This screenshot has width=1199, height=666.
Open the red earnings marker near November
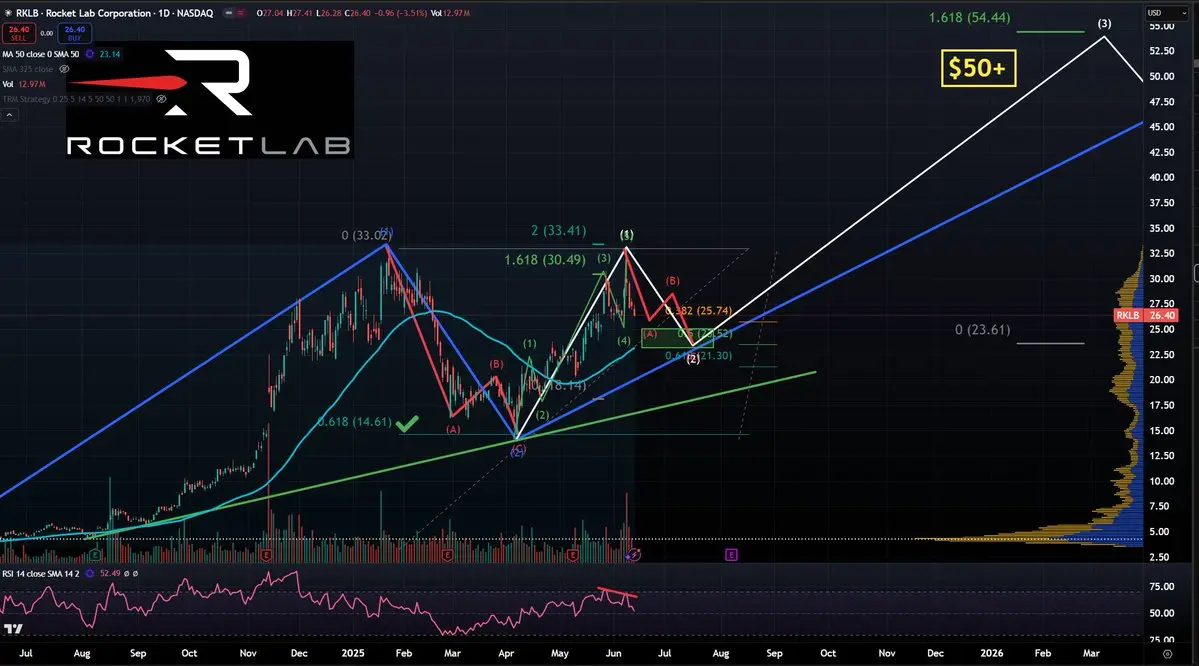point(266,554)
